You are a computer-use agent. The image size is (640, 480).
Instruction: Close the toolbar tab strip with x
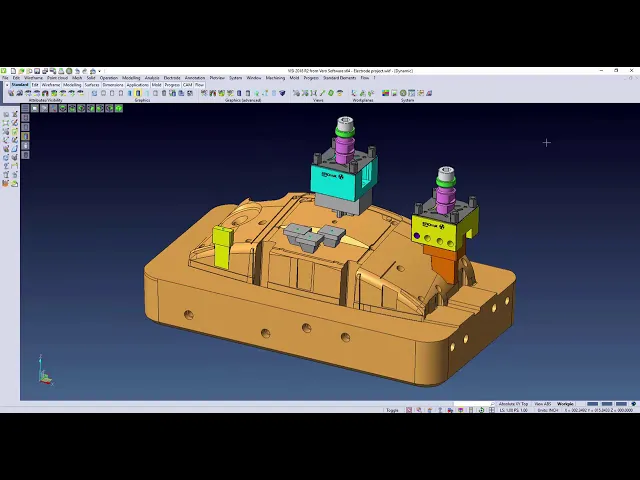tap(7, 85)
